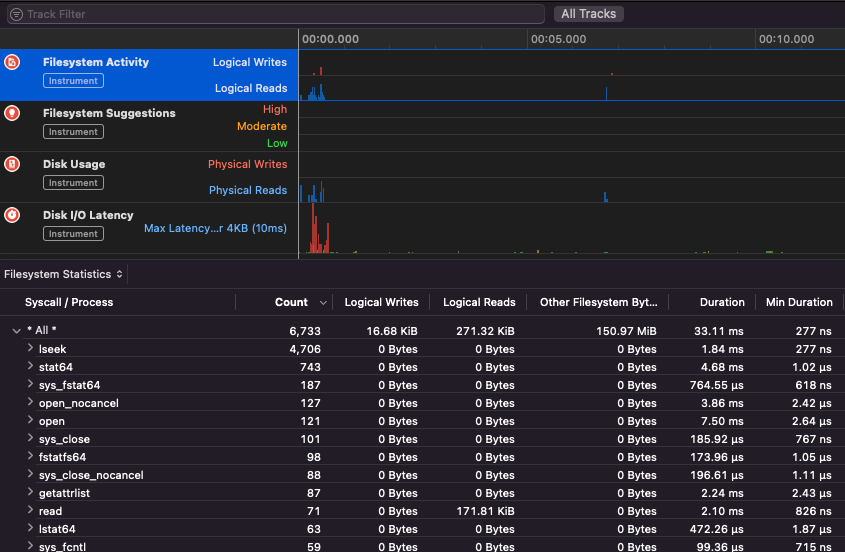845x552 pixels.
Task: Click the Disk I/O Latency instrument icon
Action: click(12, 215)
